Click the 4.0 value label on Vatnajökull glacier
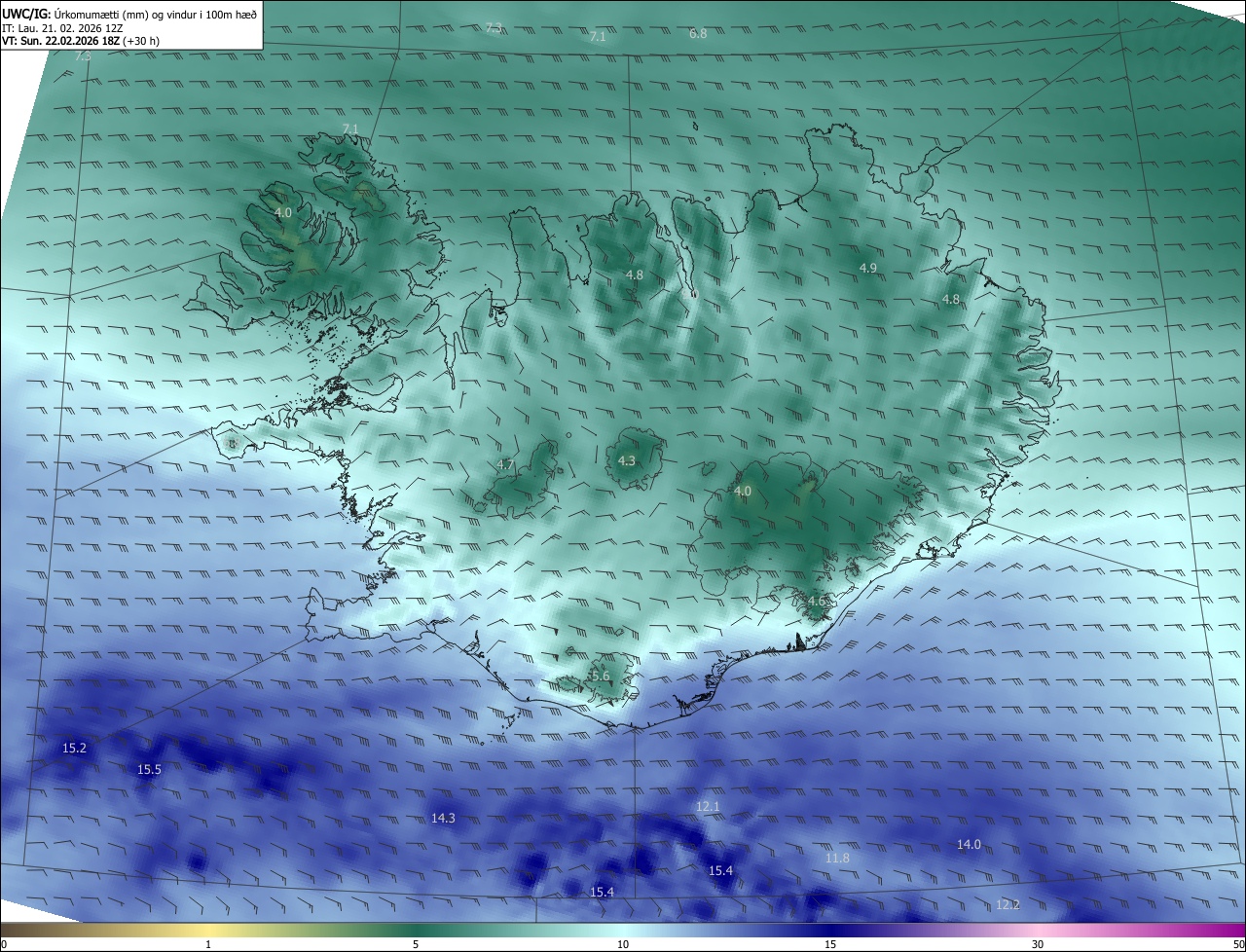Image resolution: width=1246 pixels, height=952 pixels. coord(743,492)
